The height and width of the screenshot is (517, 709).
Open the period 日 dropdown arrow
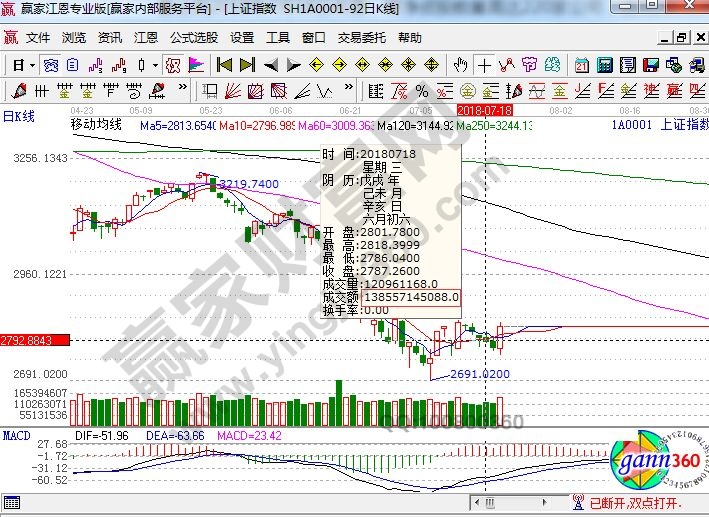(32, 65)
